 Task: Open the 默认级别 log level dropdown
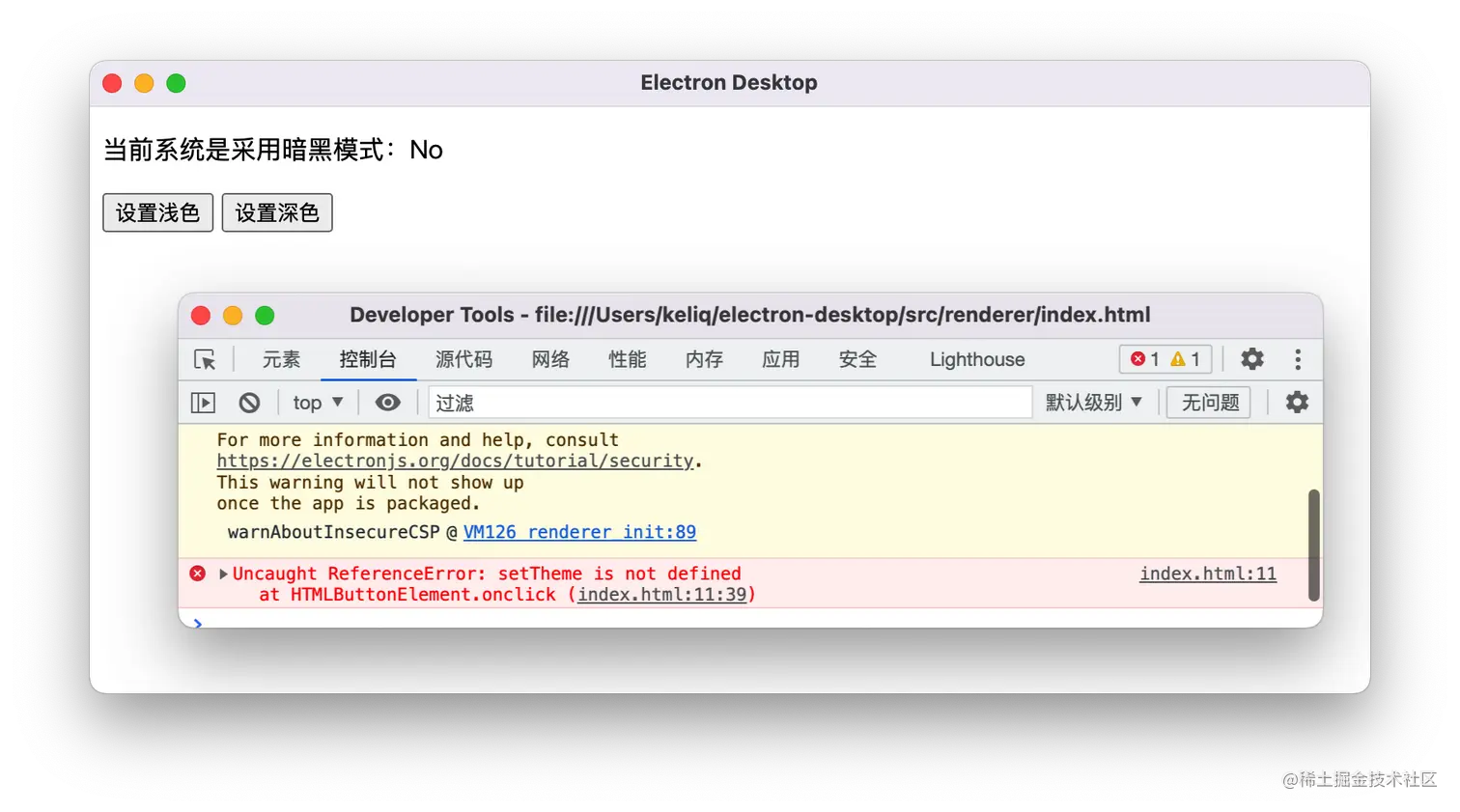click(1094, 403)
